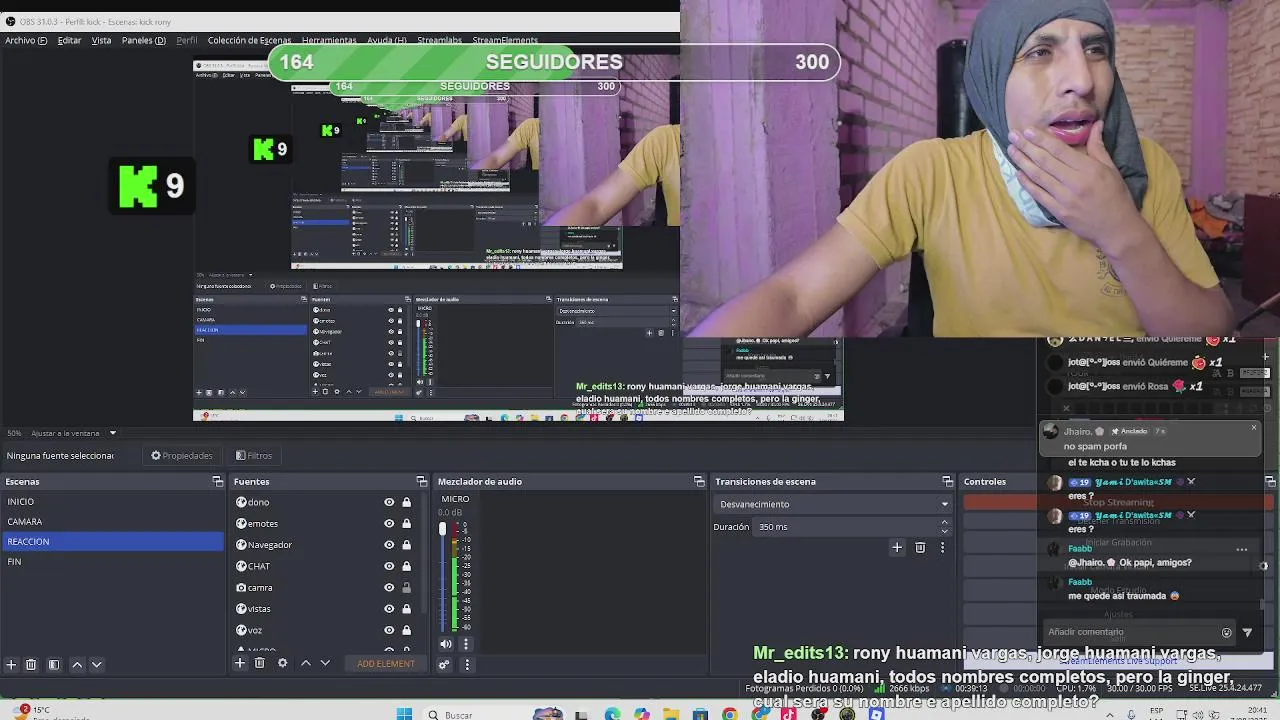Hide the camra source
The image size is (1280, 720).
coord(389,587)
